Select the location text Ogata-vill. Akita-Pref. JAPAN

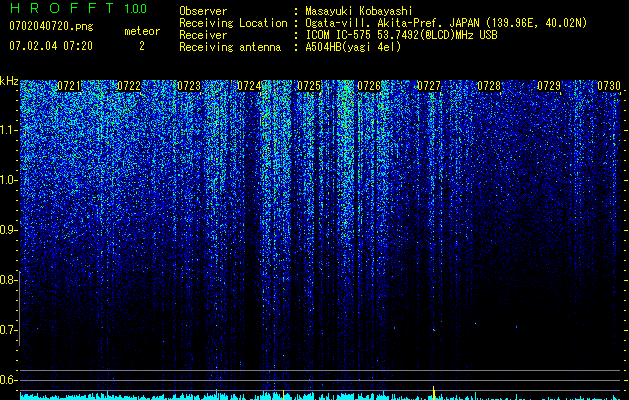coord(390,23)
